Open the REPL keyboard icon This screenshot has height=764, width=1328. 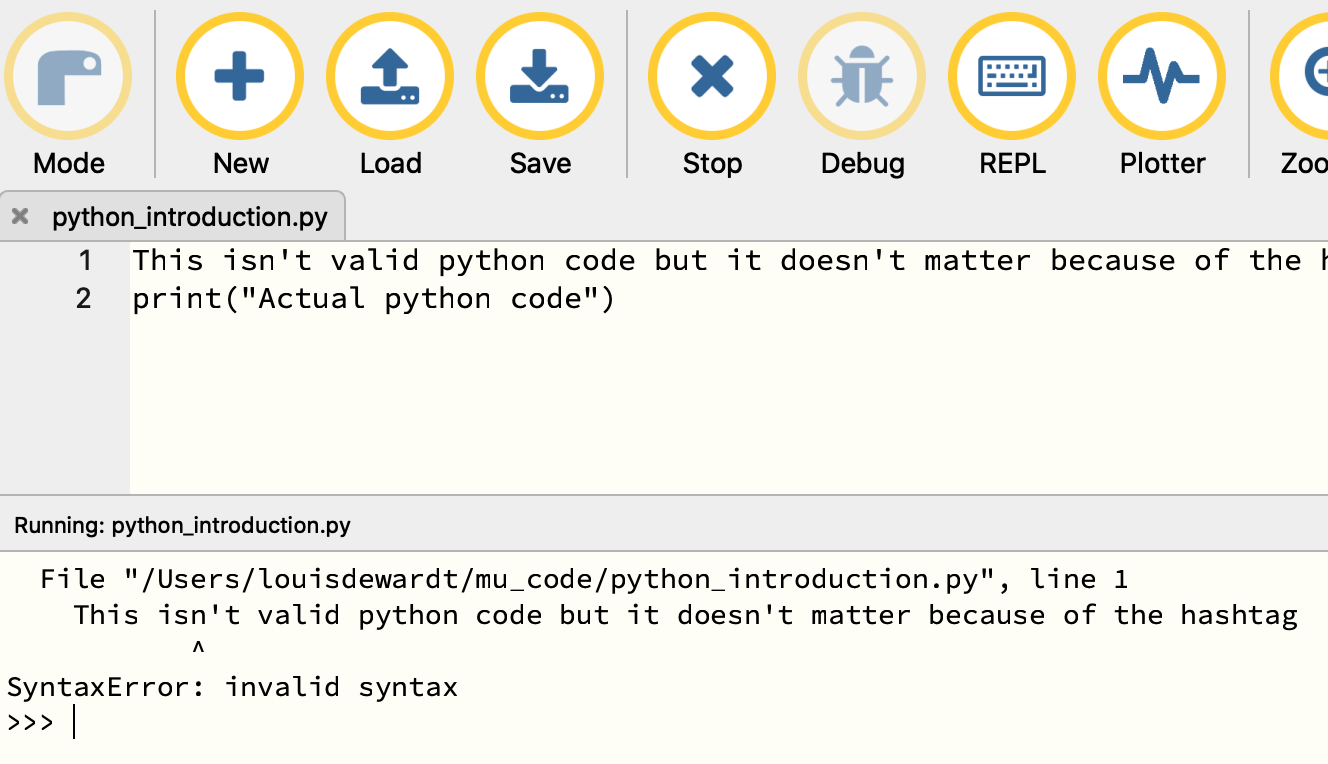point(1012,77)
